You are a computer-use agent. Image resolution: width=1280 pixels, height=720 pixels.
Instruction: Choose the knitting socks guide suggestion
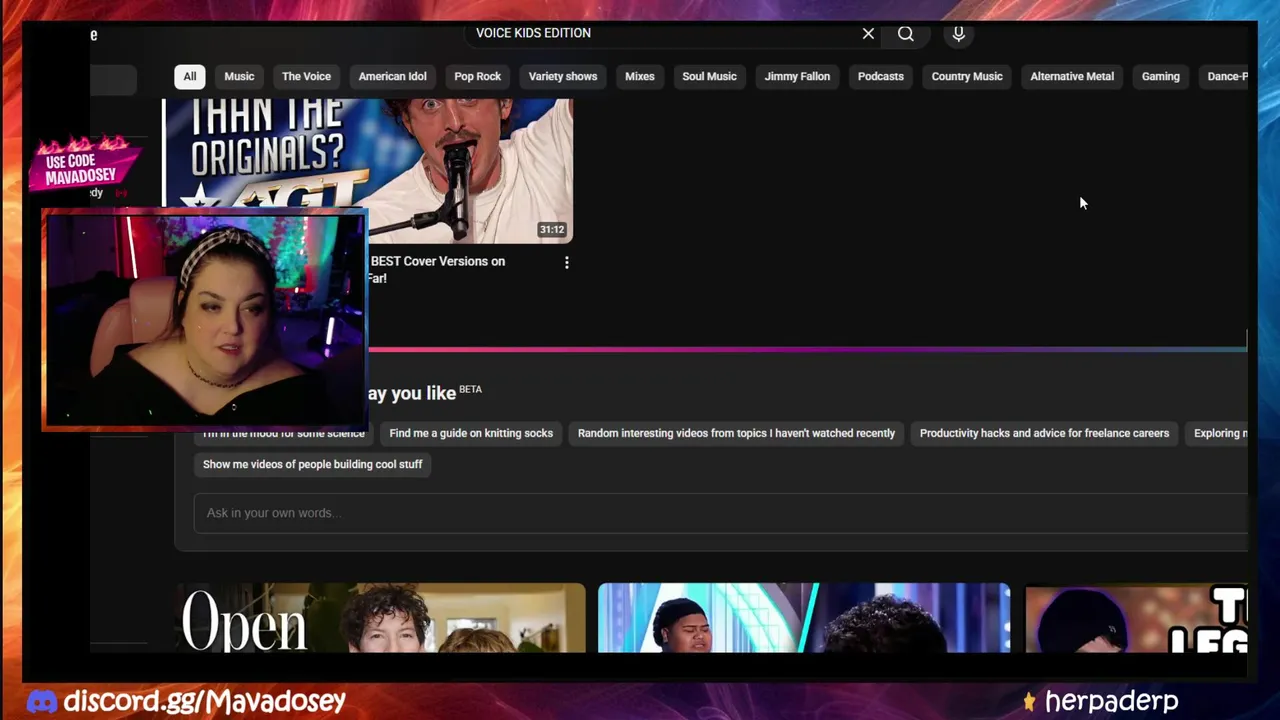pos(471,434)
